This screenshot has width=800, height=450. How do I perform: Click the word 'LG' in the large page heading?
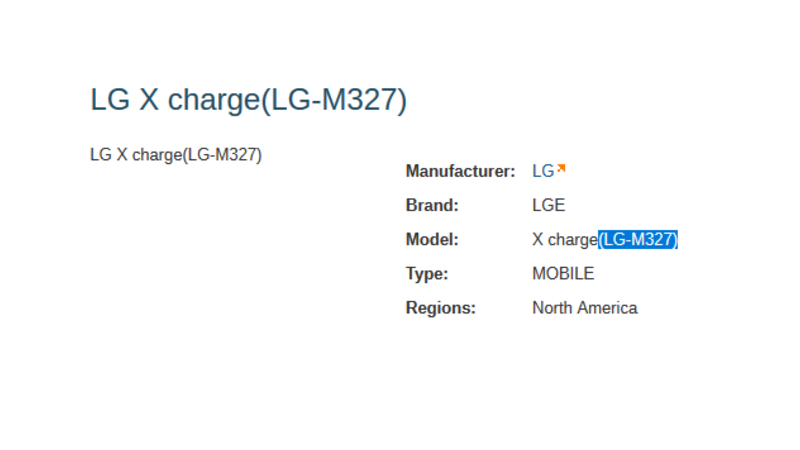pos(109,101)
